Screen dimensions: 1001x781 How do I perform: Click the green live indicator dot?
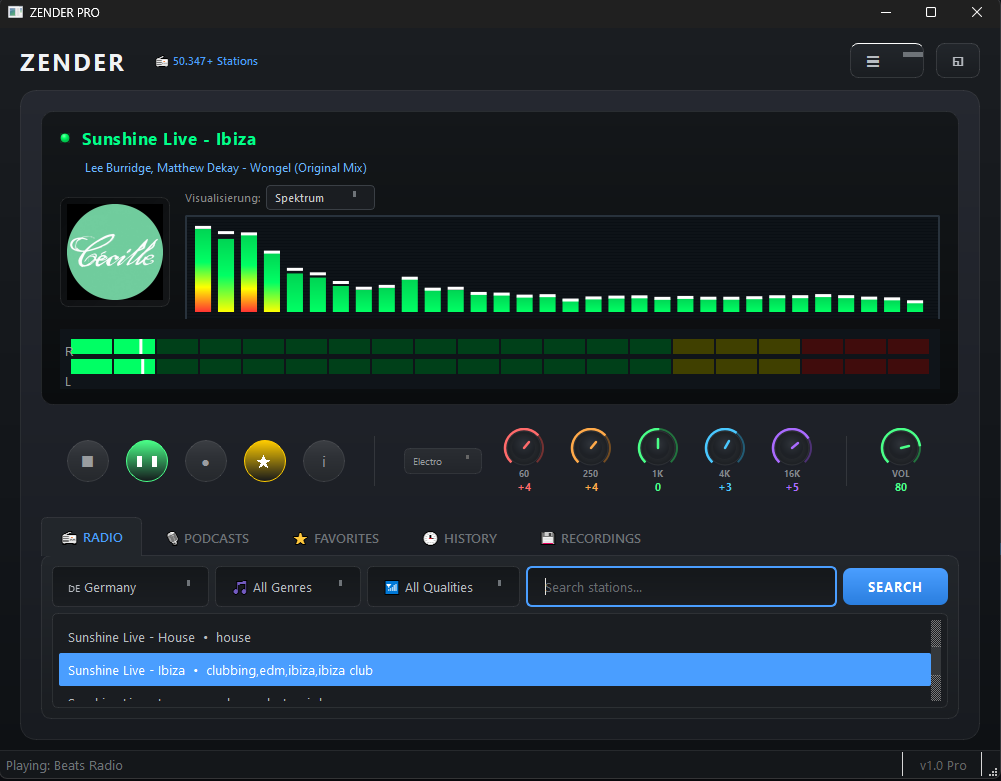pos(64,138)
